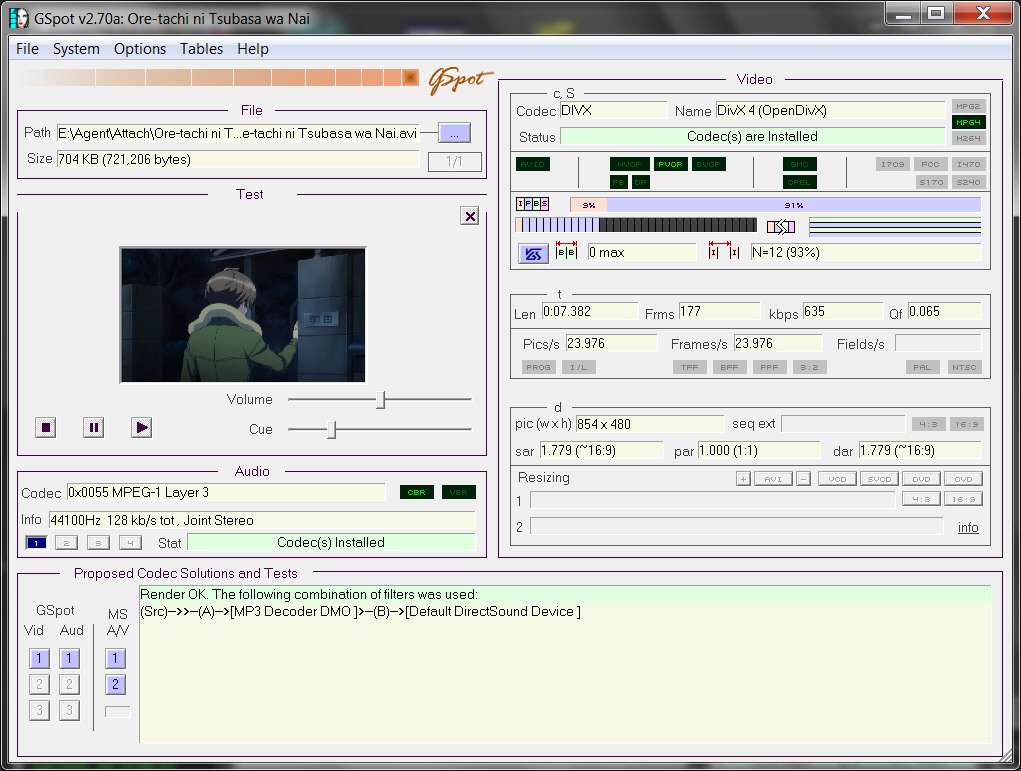Image resolution: width=1021 pixels, height=771 pixels.
Task: Click the IPBS frame type icon
Action: tap(532, 204)
